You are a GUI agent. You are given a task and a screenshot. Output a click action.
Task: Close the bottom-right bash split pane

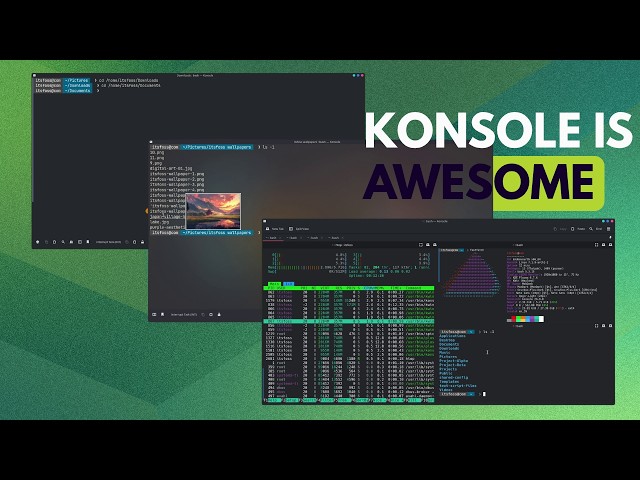(x=610, y=326)
